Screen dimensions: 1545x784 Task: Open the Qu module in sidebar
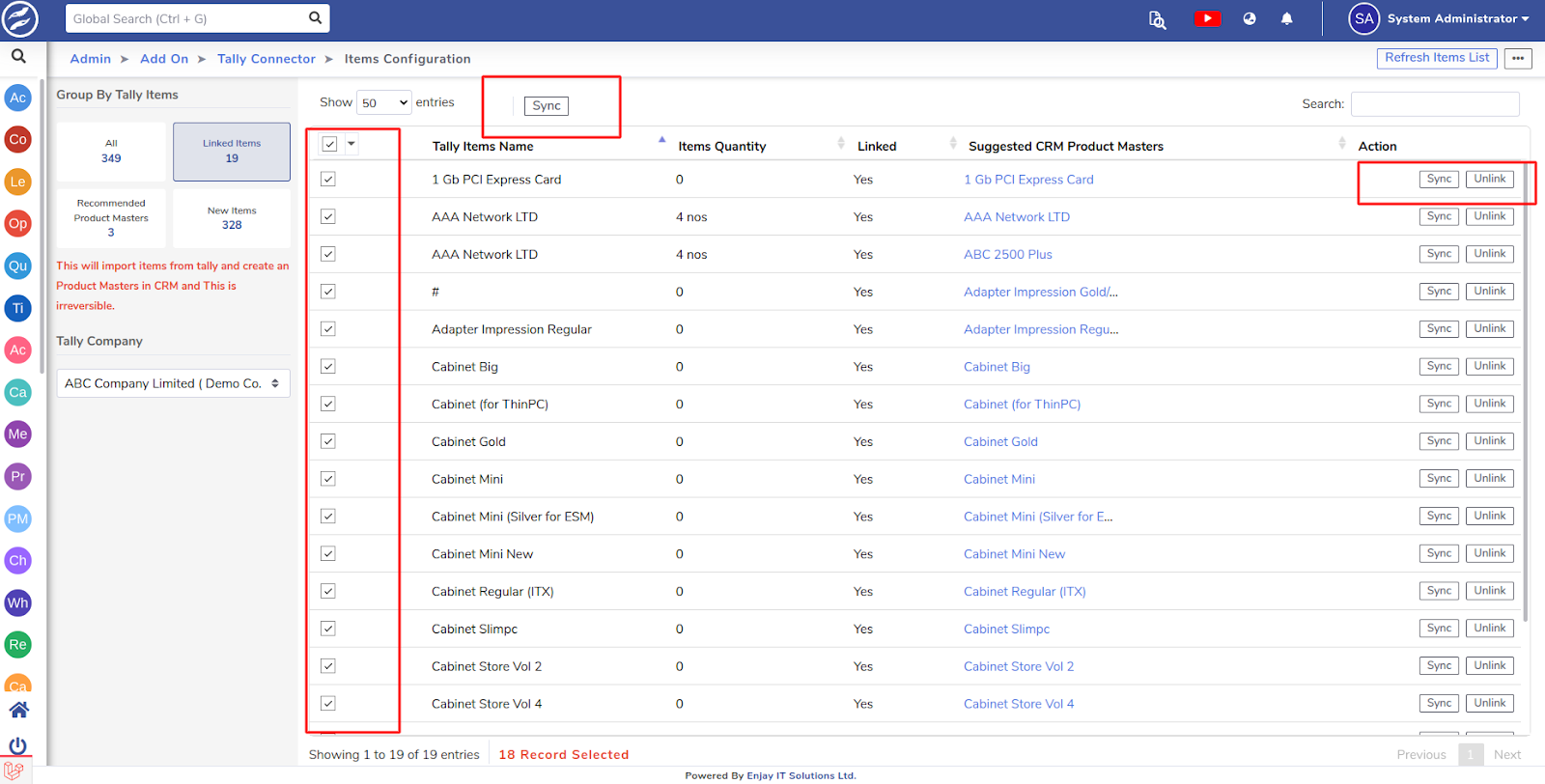pos(18,266)
